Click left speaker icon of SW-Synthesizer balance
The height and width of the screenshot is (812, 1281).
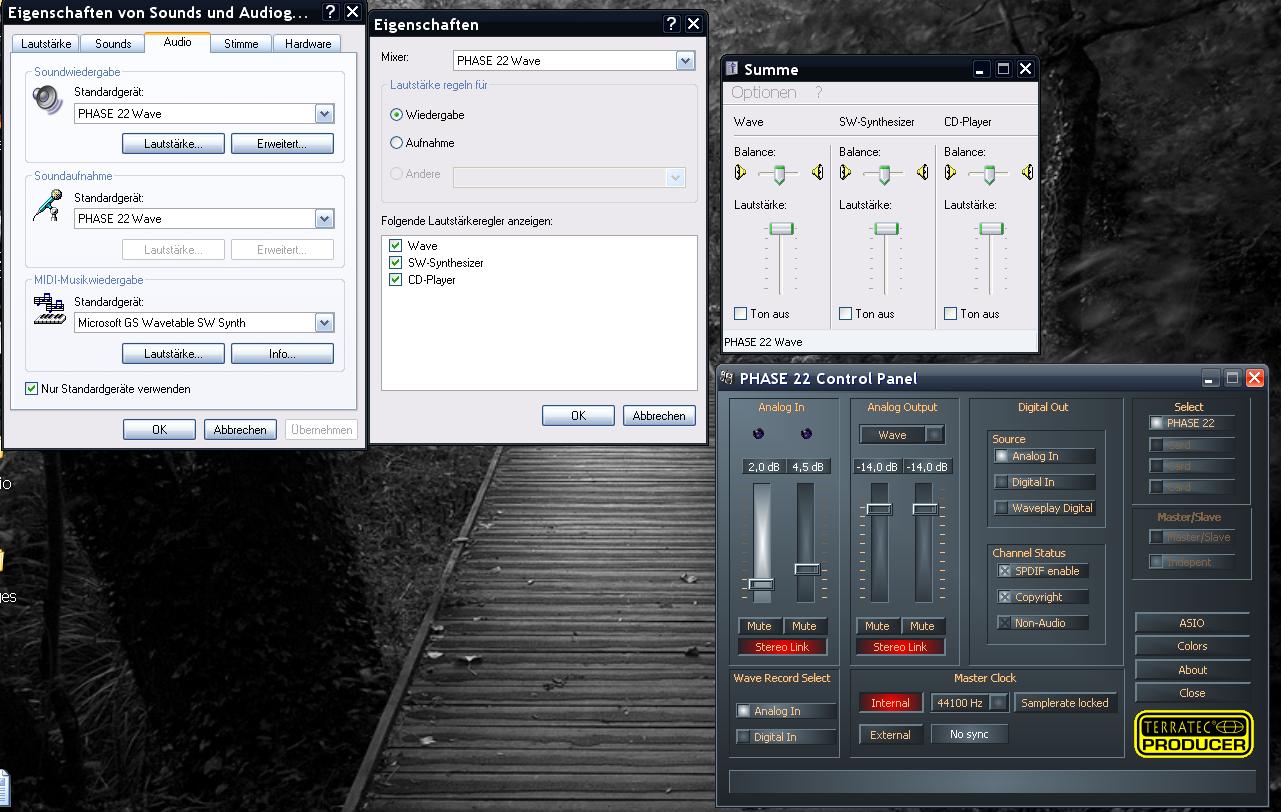[x=845, y=172]
